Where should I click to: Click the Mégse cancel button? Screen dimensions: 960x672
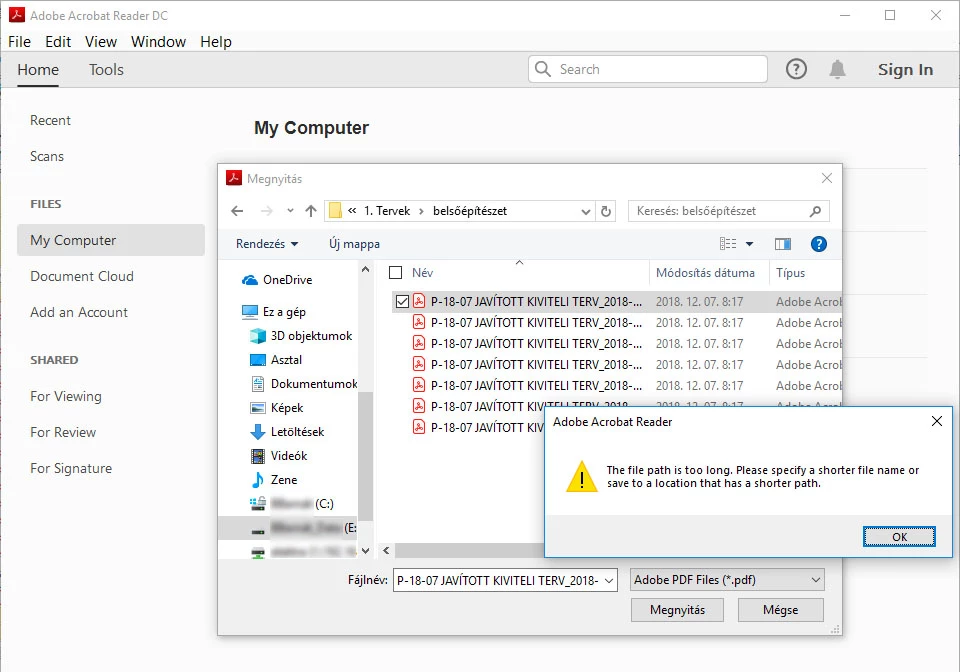tap(780, 610)
